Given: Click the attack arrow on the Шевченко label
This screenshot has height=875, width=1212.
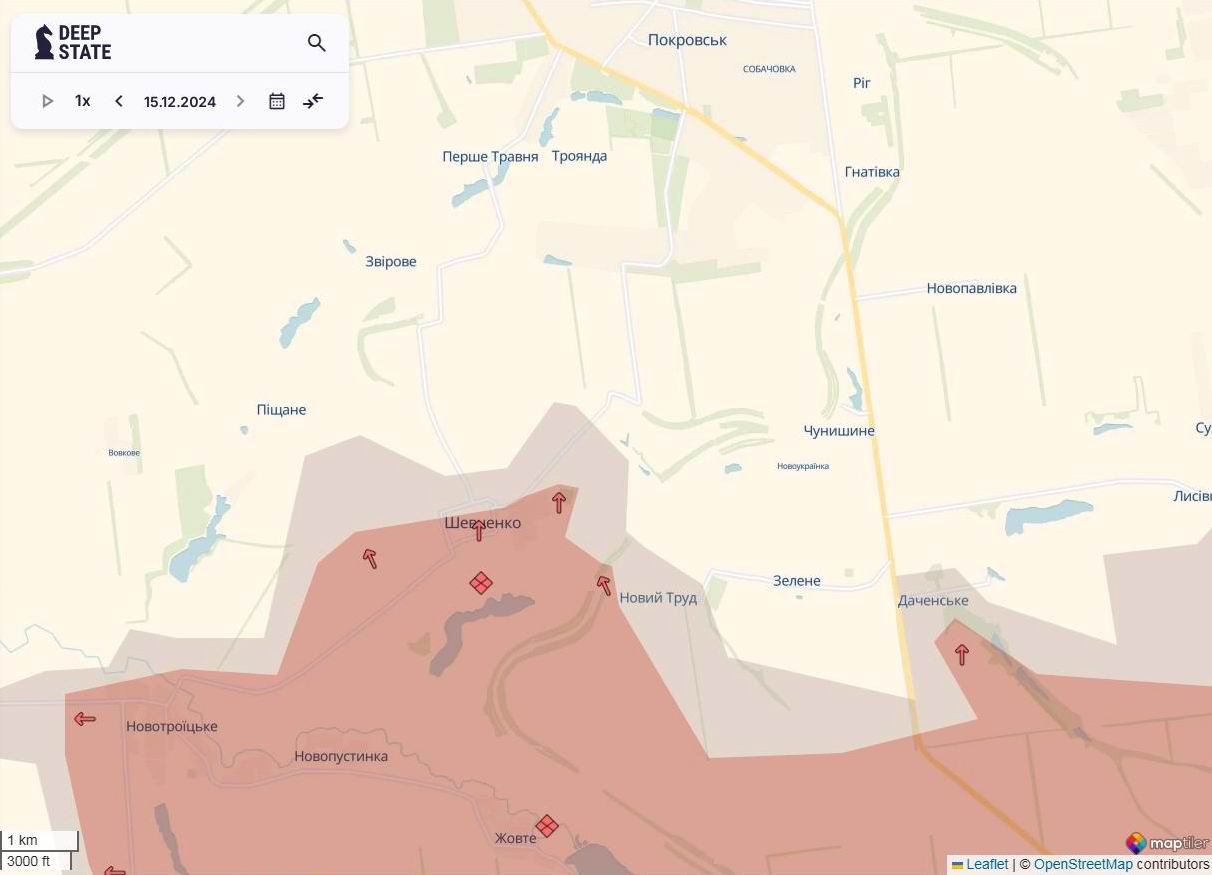Looking at the screenshot, I should pyautogui.click(x=479, y=530).
